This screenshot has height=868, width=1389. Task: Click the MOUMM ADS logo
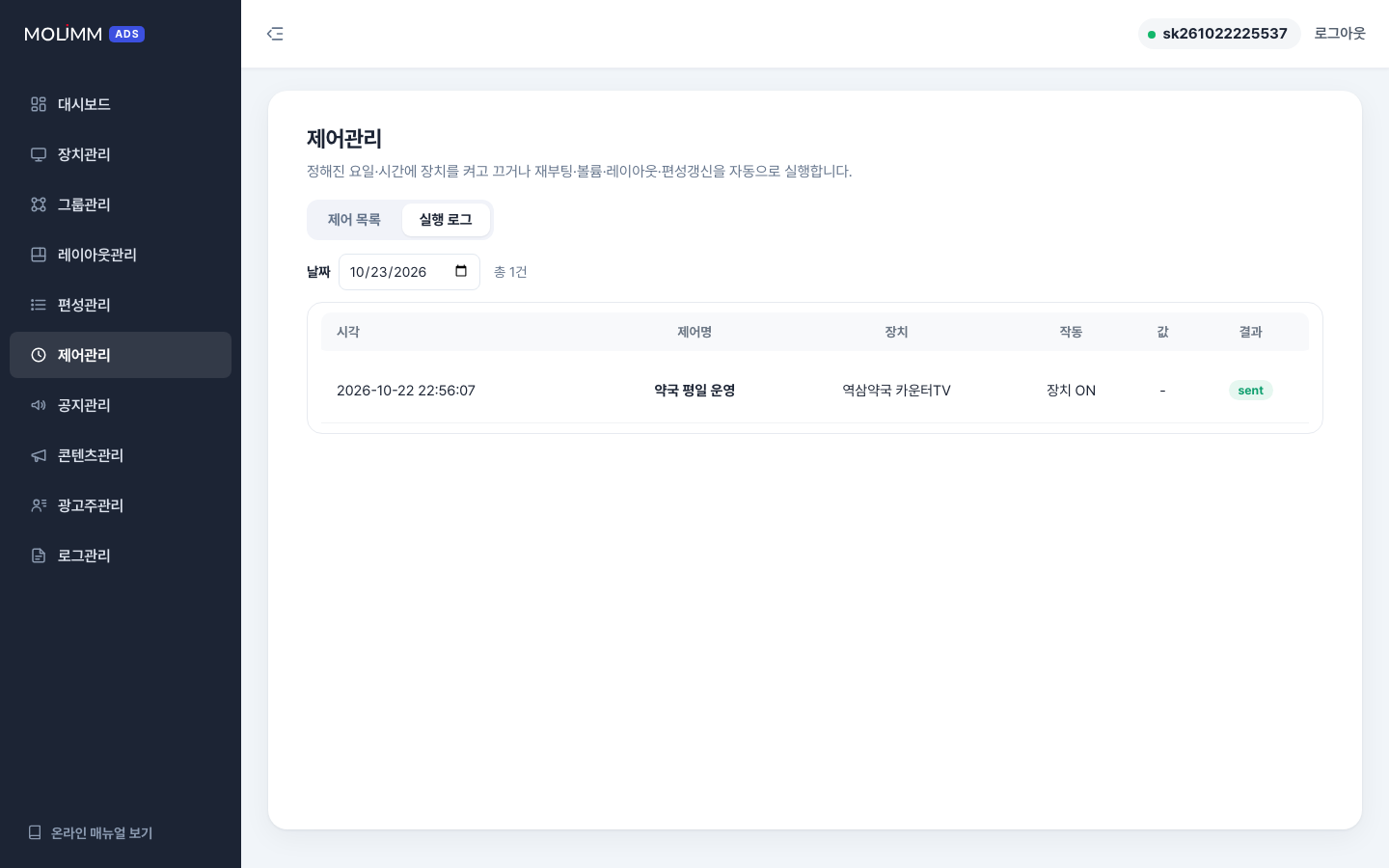pyautogui.click(x=84, y=34)
